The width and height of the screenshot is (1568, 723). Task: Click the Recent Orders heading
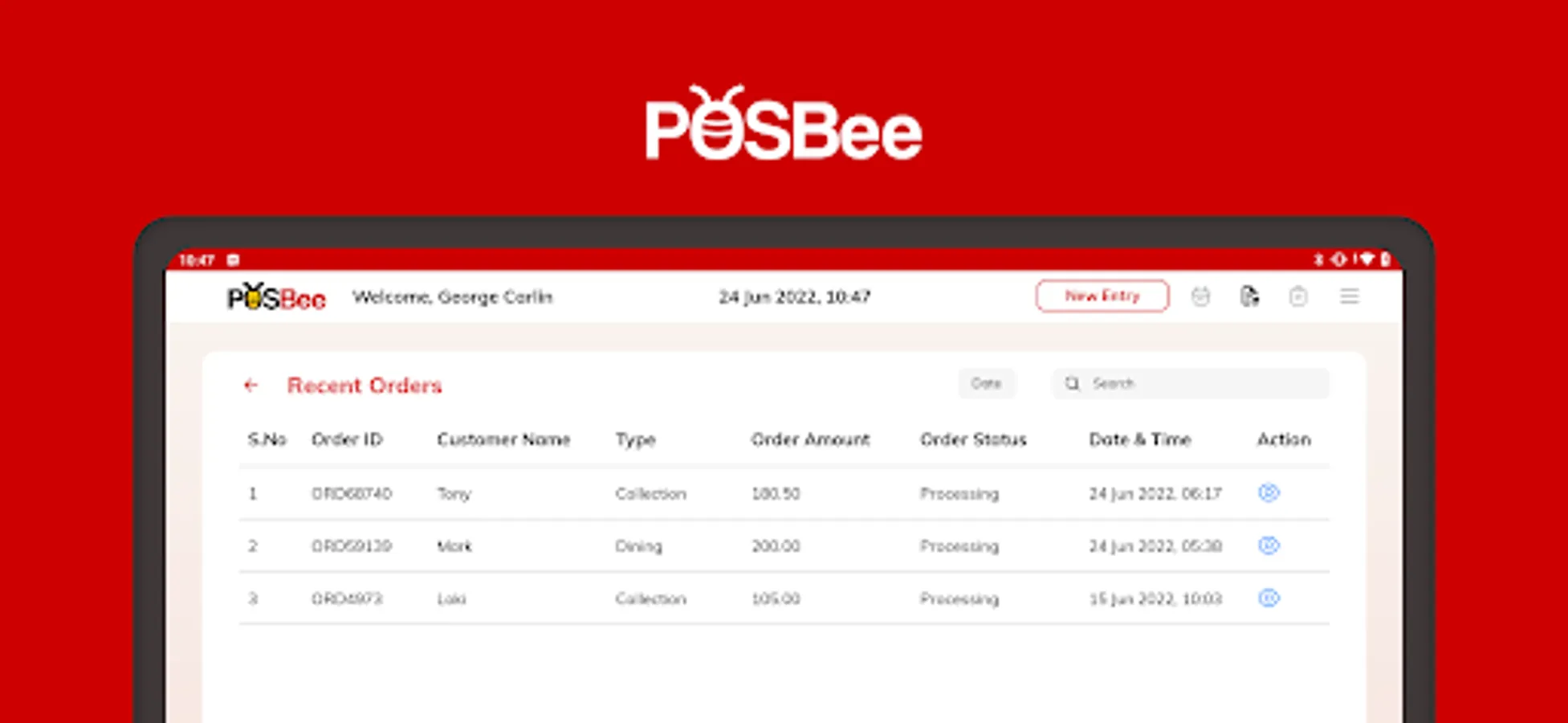365,386
